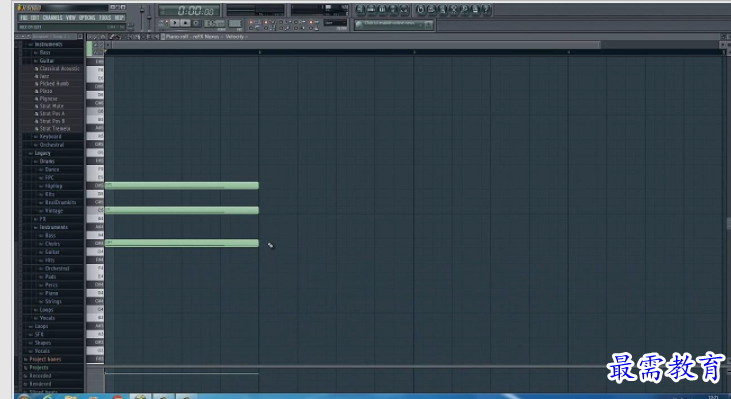
Task: Click the third view shortcut icon
Action: pyautogui.click(x=382, y=9)
